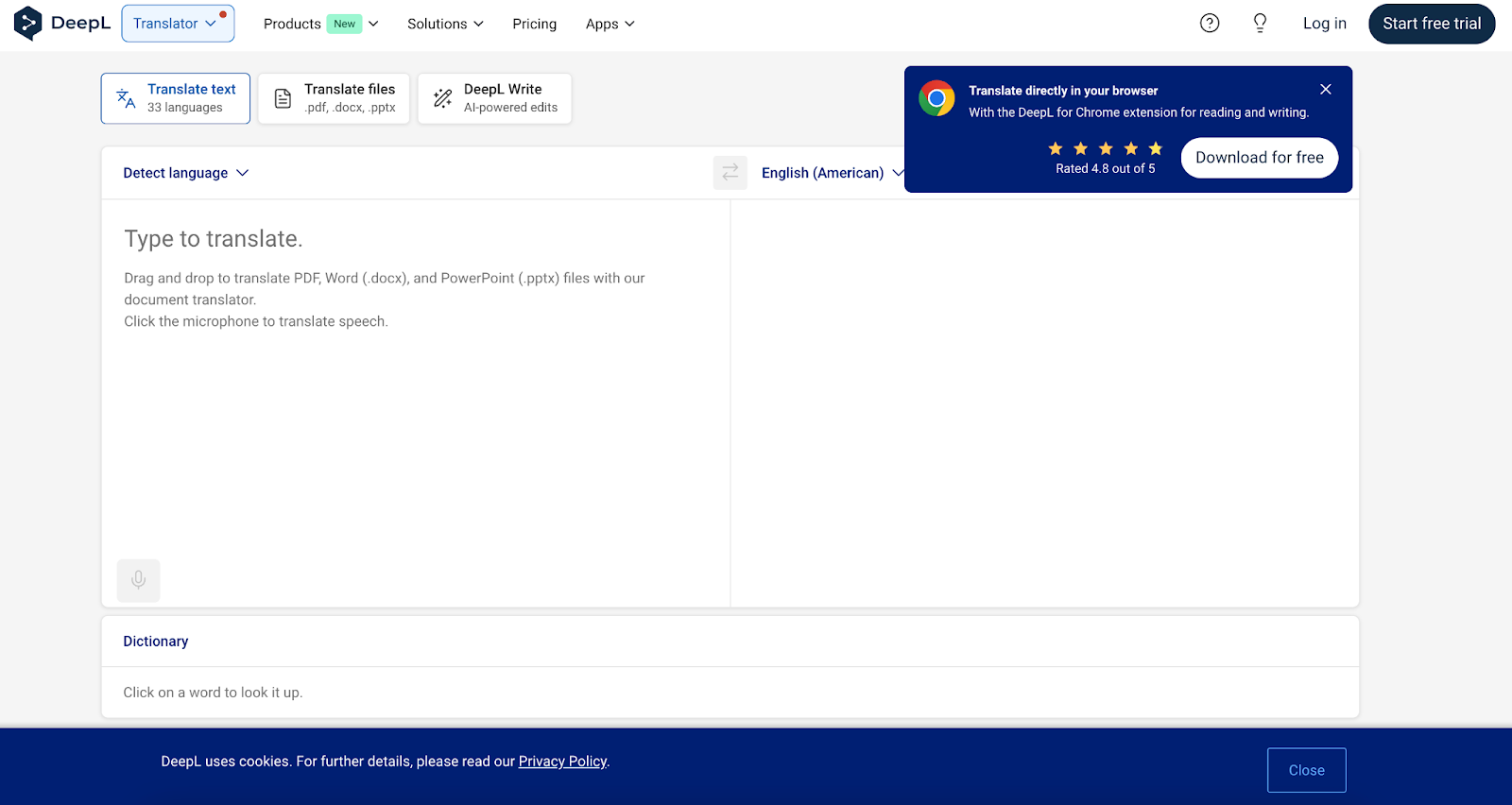Click the microphone speech input button
The width and height of the screenshot is (1512, 805).
(139, 580)
